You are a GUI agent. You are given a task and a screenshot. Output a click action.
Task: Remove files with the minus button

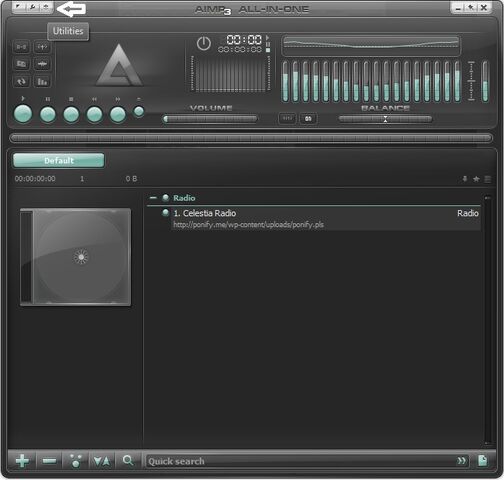pos(49,461)
